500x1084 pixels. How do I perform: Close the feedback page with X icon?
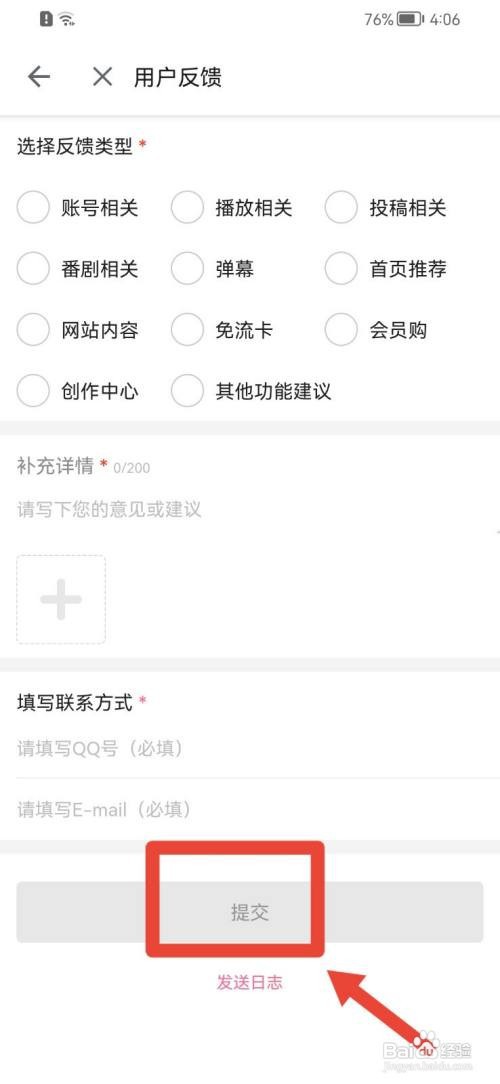[102, 77]
